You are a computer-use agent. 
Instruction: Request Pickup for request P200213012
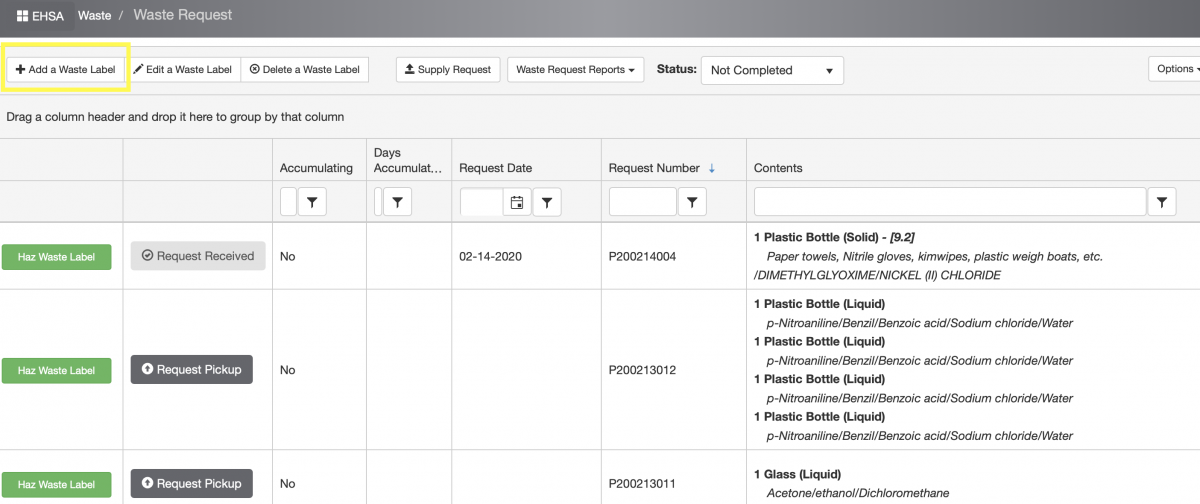click(x=191, y=370)
